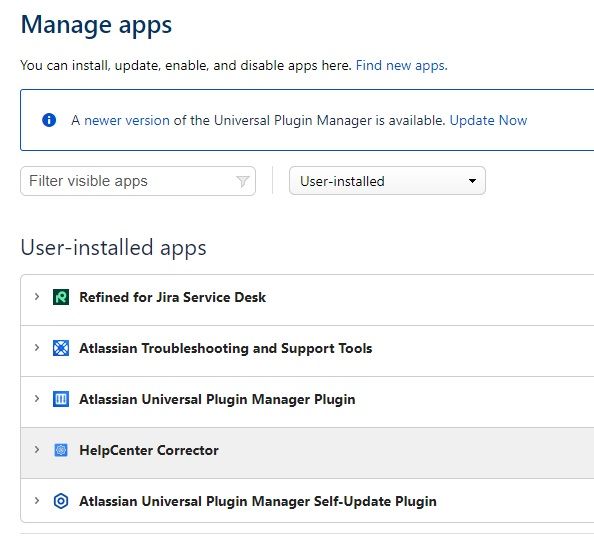594x538 pixels.
Task: Click the Refined for Jira Service Desk icon
Action: tap(61, 297)
